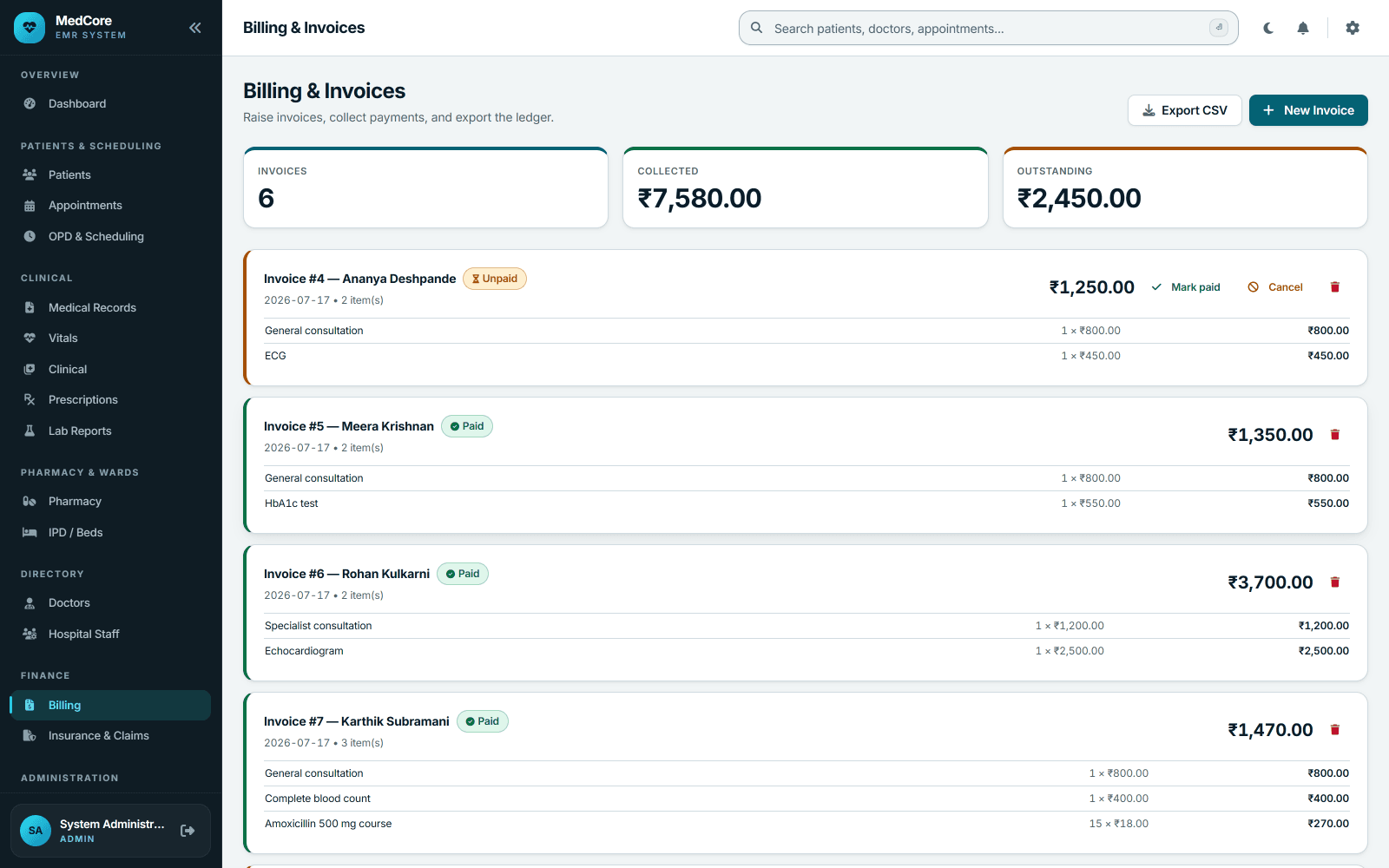Open OPD & Scheduling section
Viewport: 1389px width, 868px height.
[110, 236]
